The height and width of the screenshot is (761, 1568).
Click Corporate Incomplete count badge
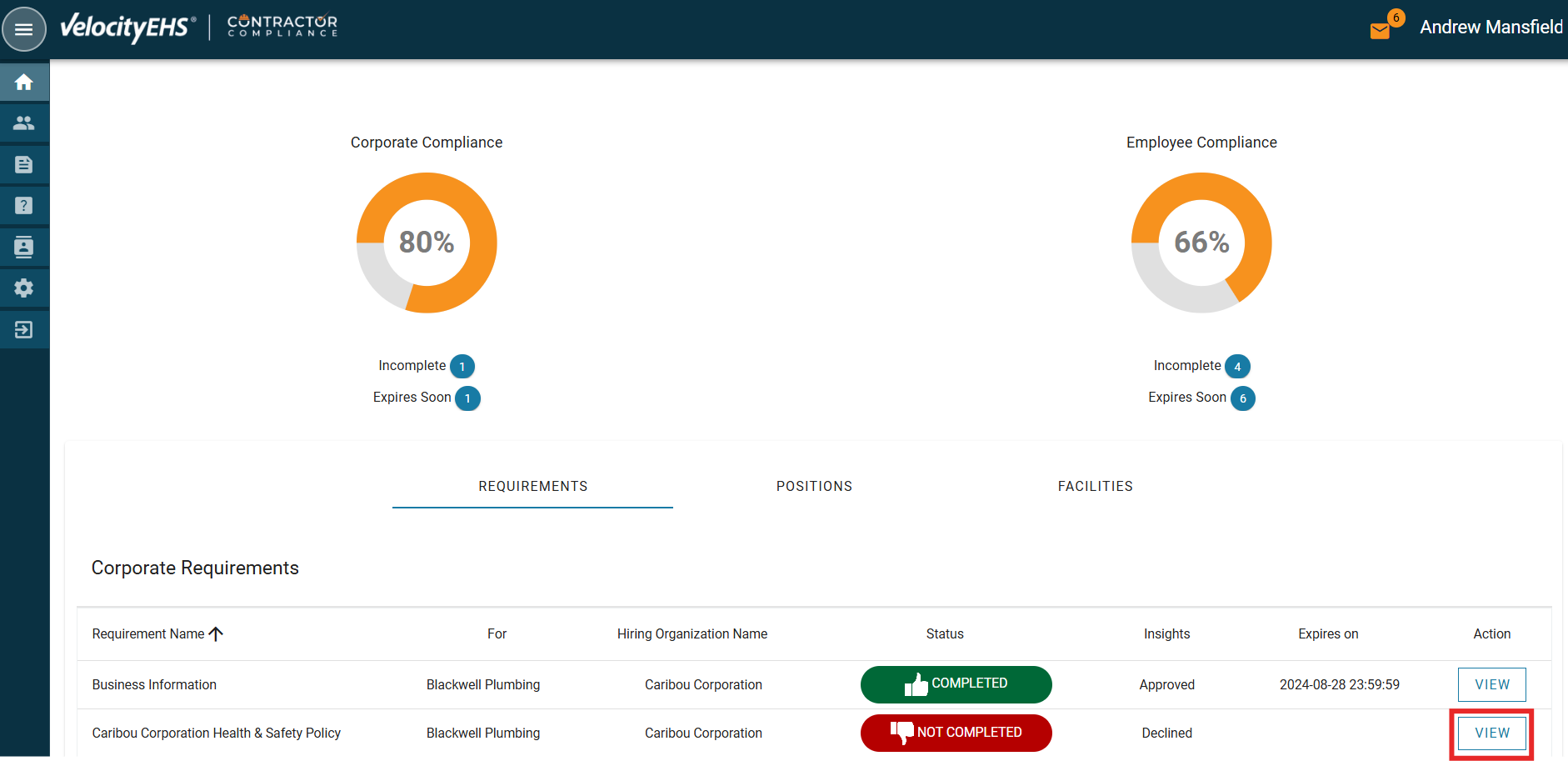pyautogui.click(x=462, y=367)
